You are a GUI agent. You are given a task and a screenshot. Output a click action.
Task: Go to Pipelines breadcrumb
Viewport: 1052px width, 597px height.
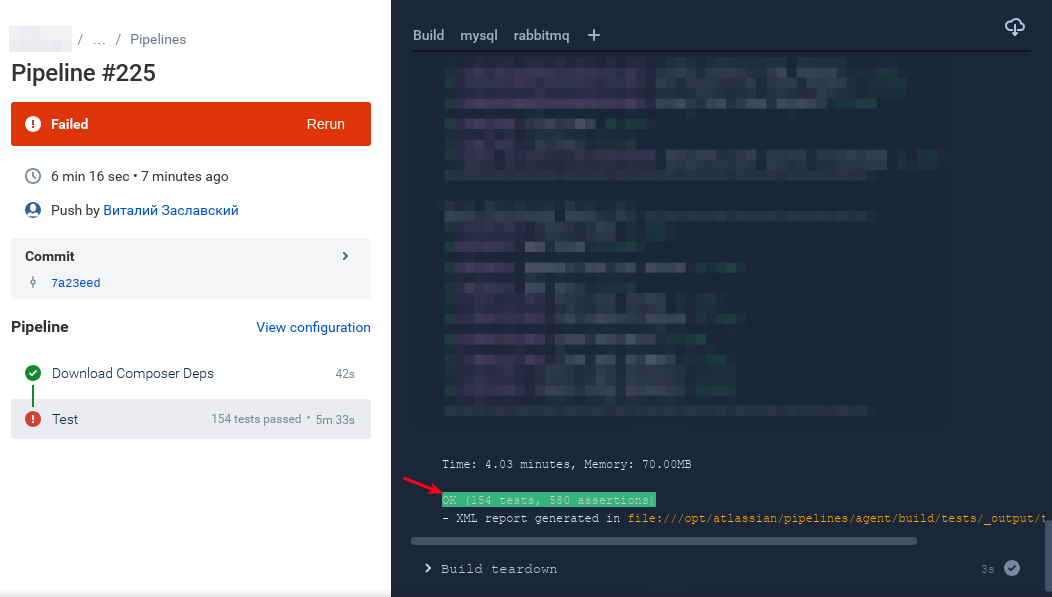coord(158,40)
